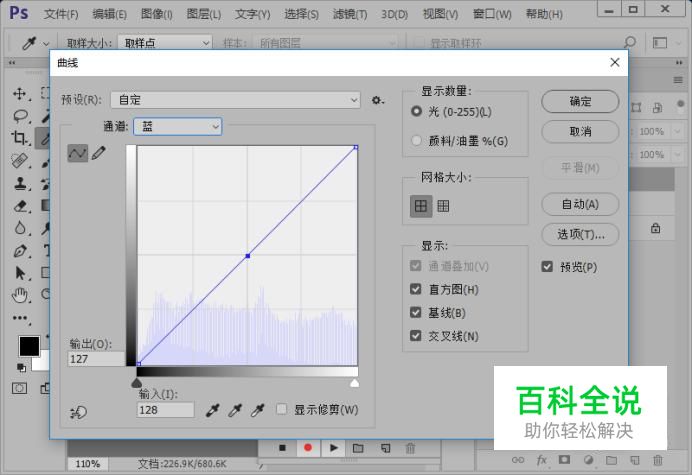Open the 窗口(W) menu
The height and width of the screenshot is (475, 692).
click(492, 14)
